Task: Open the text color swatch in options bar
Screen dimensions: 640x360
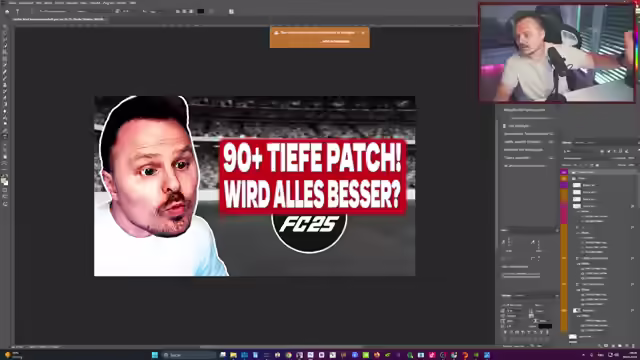Action: [201, 11]
